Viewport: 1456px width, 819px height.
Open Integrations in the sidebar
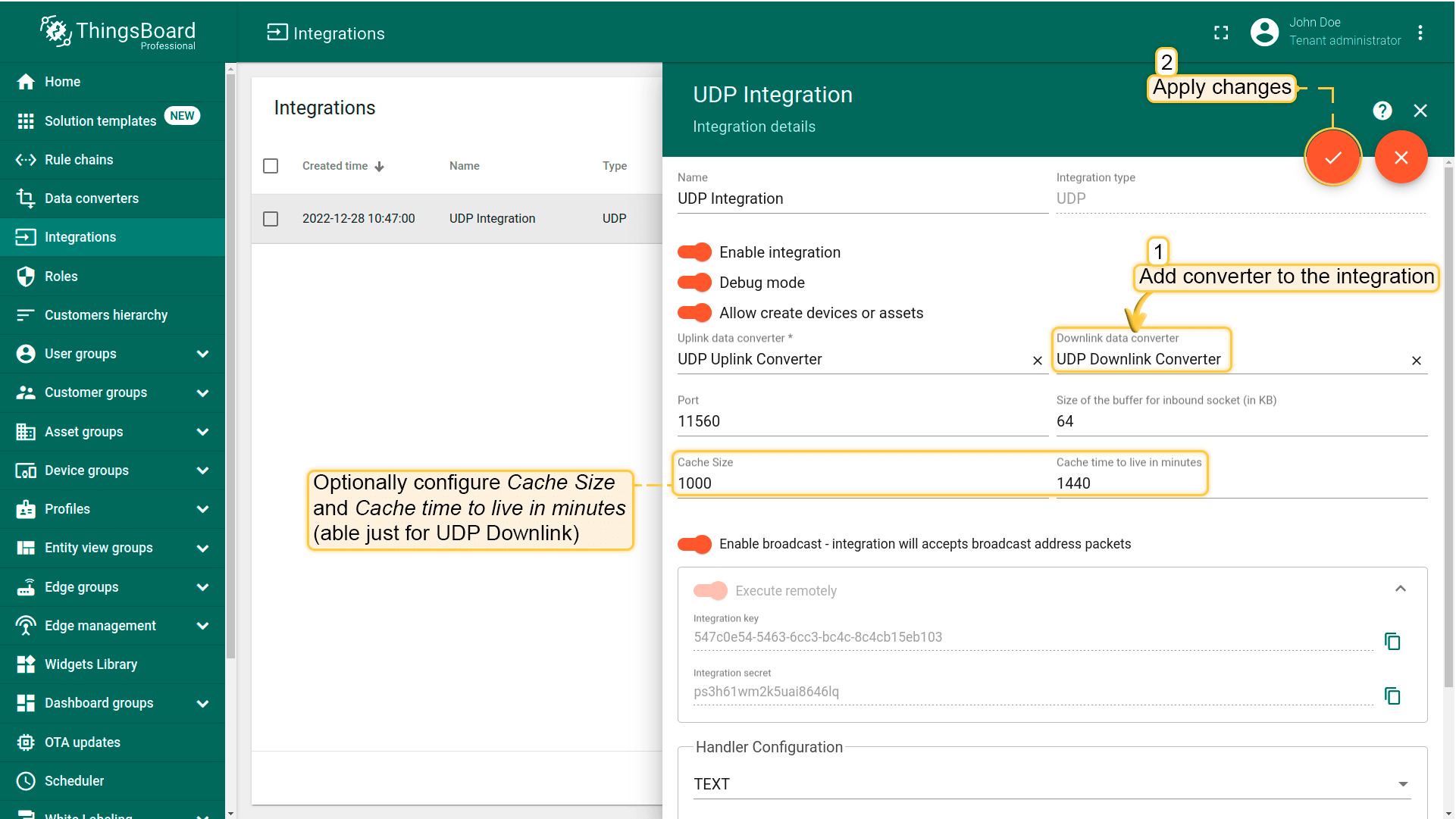coord(112,237)
